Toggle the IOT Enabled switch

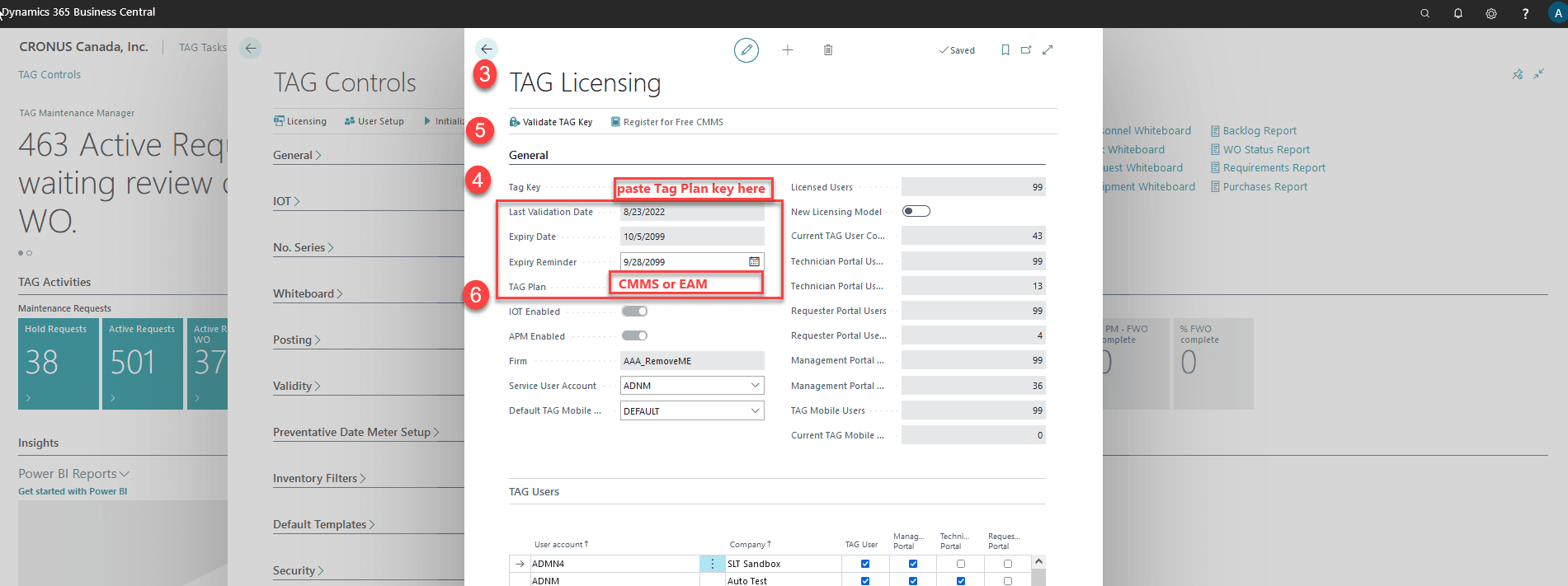634,312
